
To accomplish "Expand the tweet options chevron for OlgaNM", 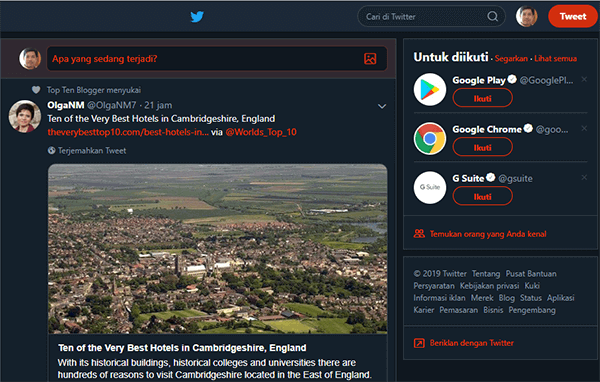I will click(x=382, y=106).
